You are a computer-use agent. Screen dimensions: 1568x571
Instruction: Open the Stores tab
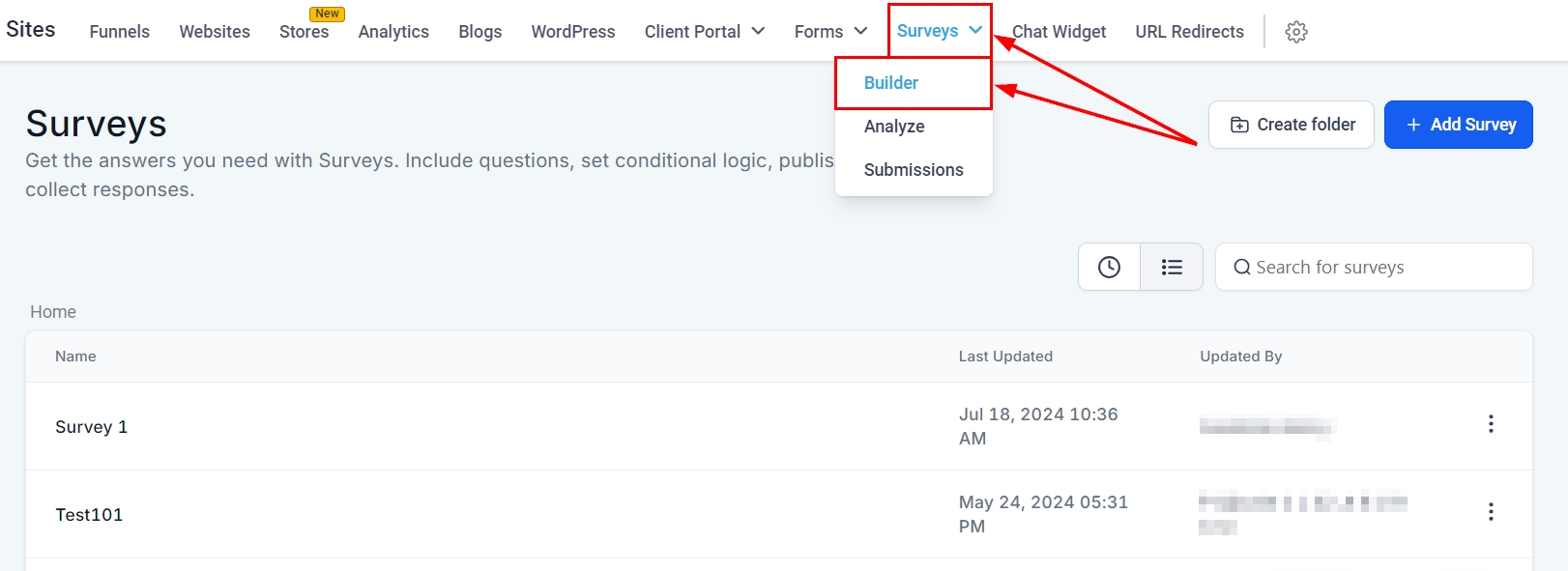(x=304, y=32)
